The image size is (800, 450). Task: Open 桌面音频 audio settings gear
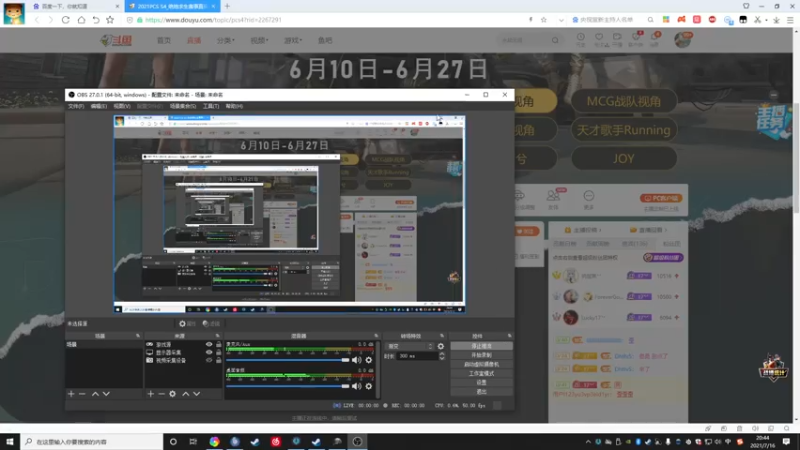click(x=368, y=386)
